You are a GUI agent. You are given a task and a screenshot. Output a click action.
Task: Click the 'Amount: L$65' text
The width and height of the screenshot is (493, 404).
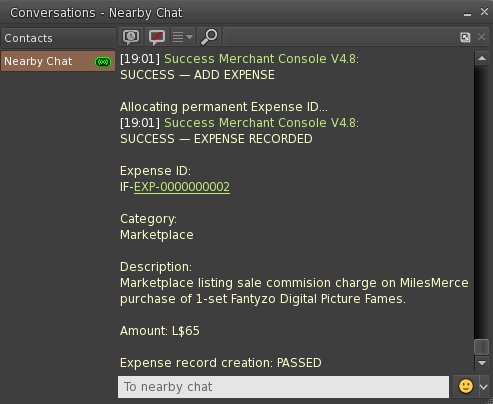(x=160, y=331)
